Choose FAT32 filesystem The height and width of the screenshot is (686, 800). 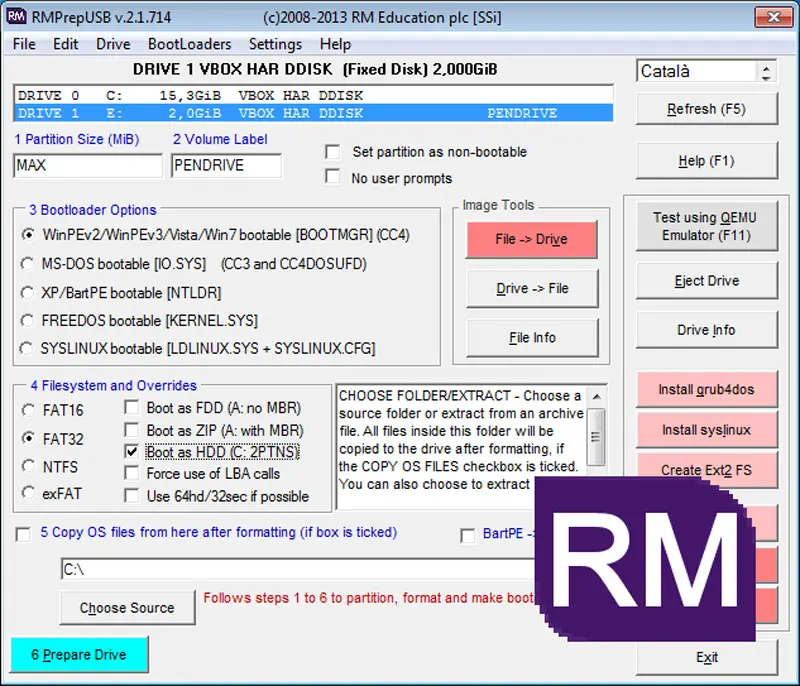(x=29, y=439)
